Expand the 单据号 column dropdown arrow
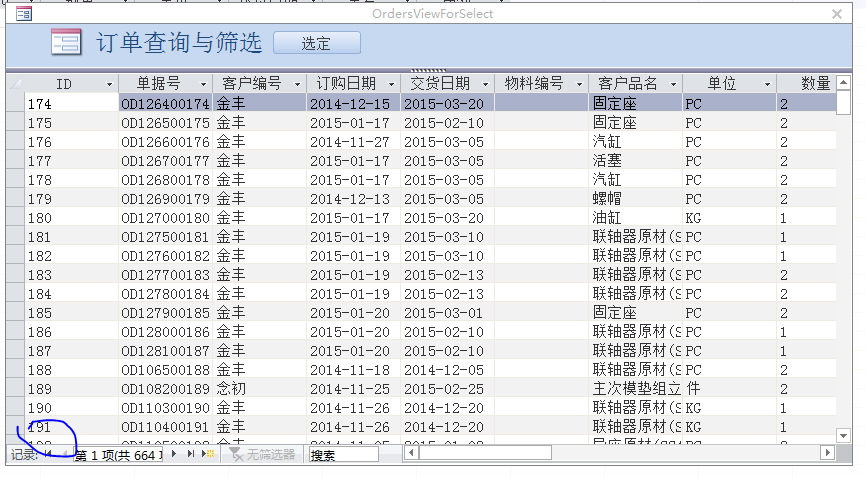This screenshot has width=866, height=478. (203, 84)
